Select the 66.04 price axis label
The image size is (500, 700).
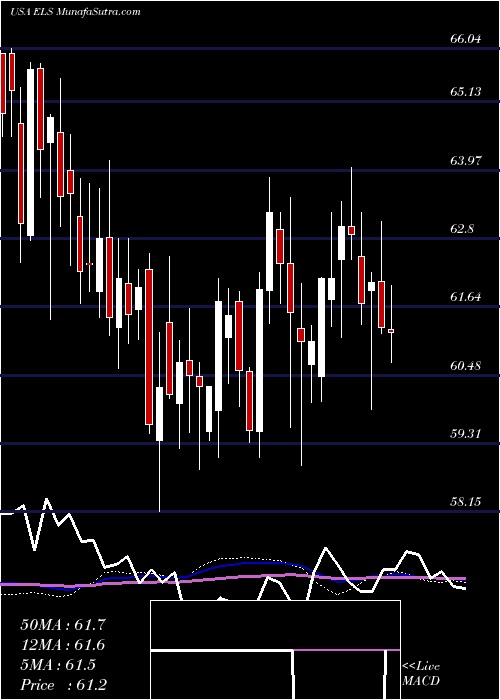pyautogui.click(x=466, y=39)
